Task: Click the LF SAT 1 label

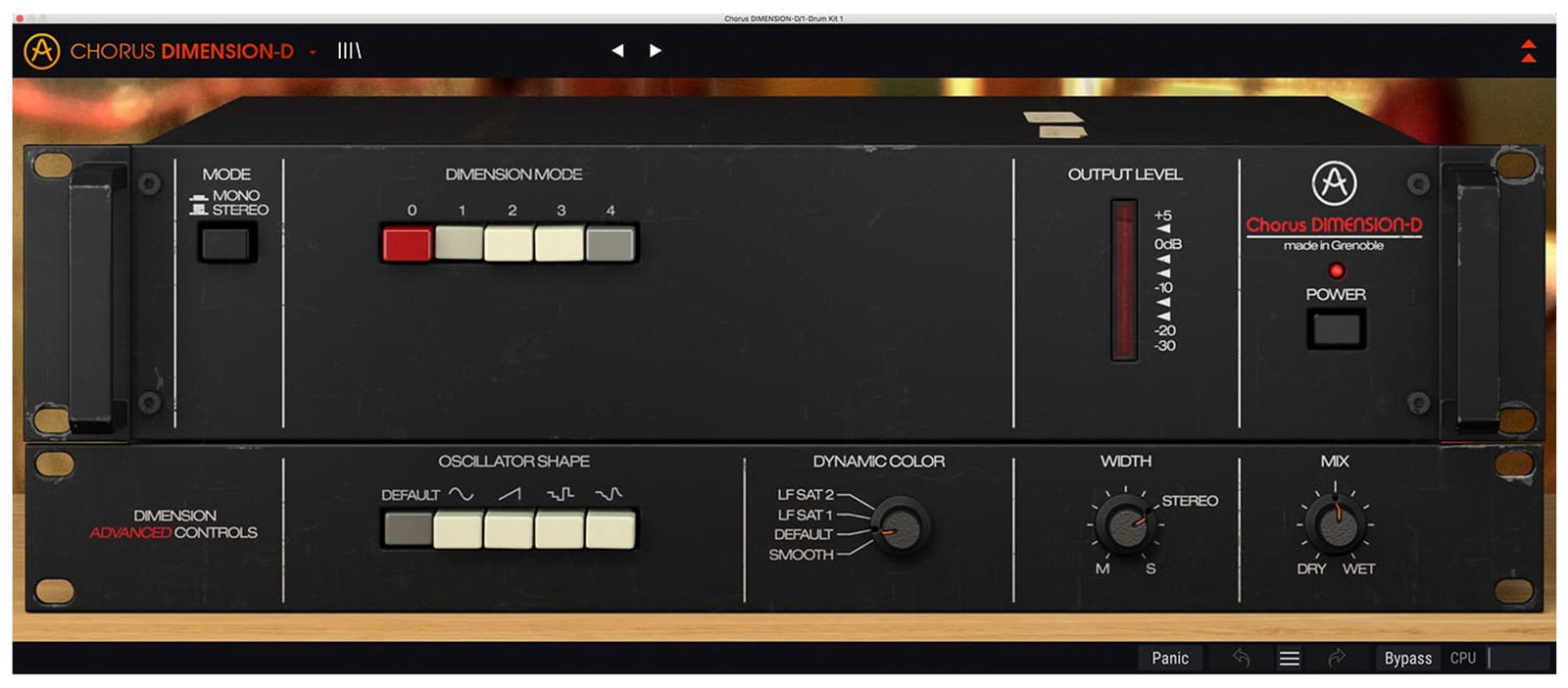Action: coord(806,515)
